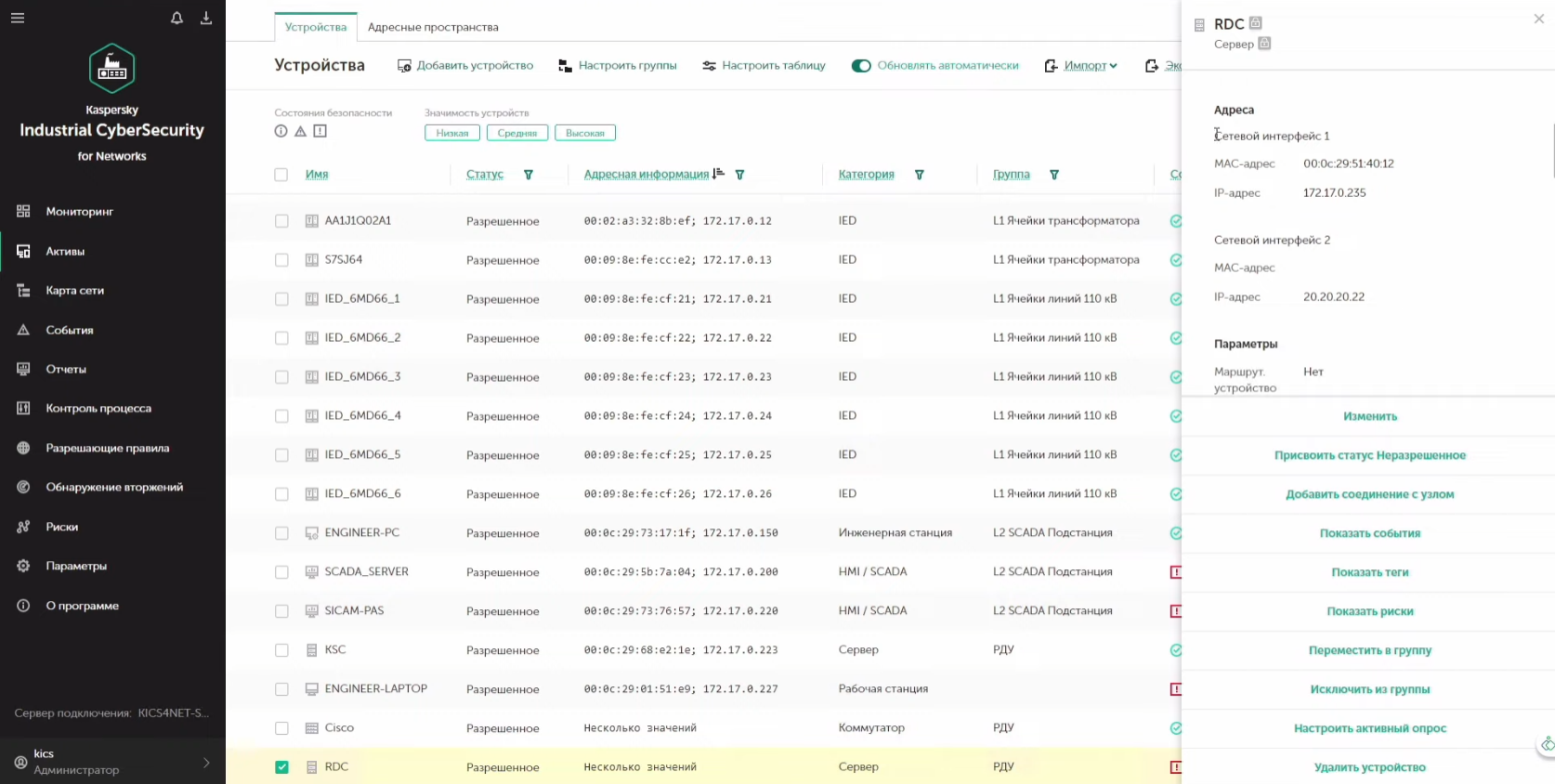Open Карта сети in the sidebar
The width and height of the screenshot is (1555, 784).
(x=75, y=291)
